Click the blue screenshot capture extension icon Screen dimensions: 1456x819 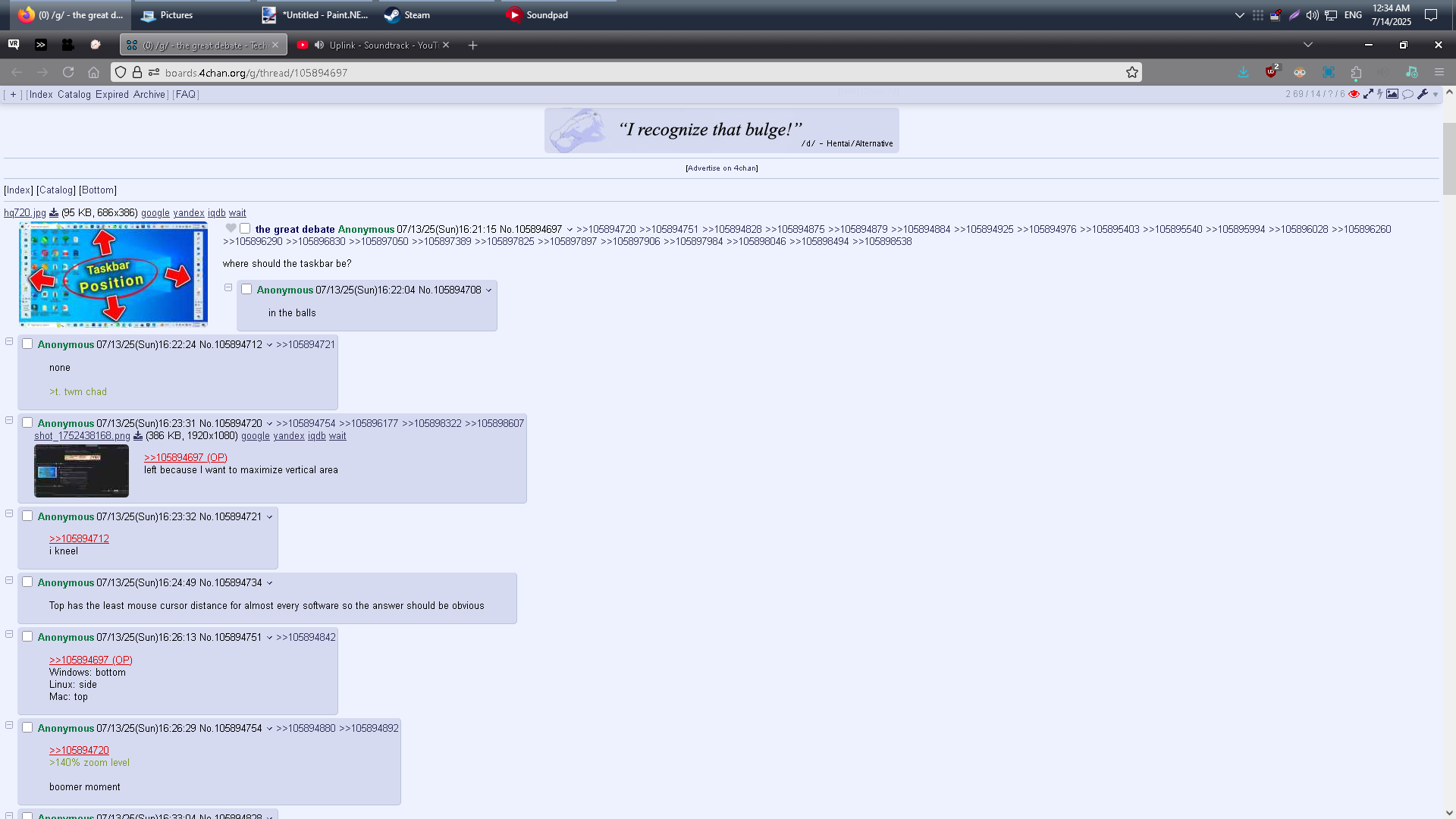[1329, 72]
